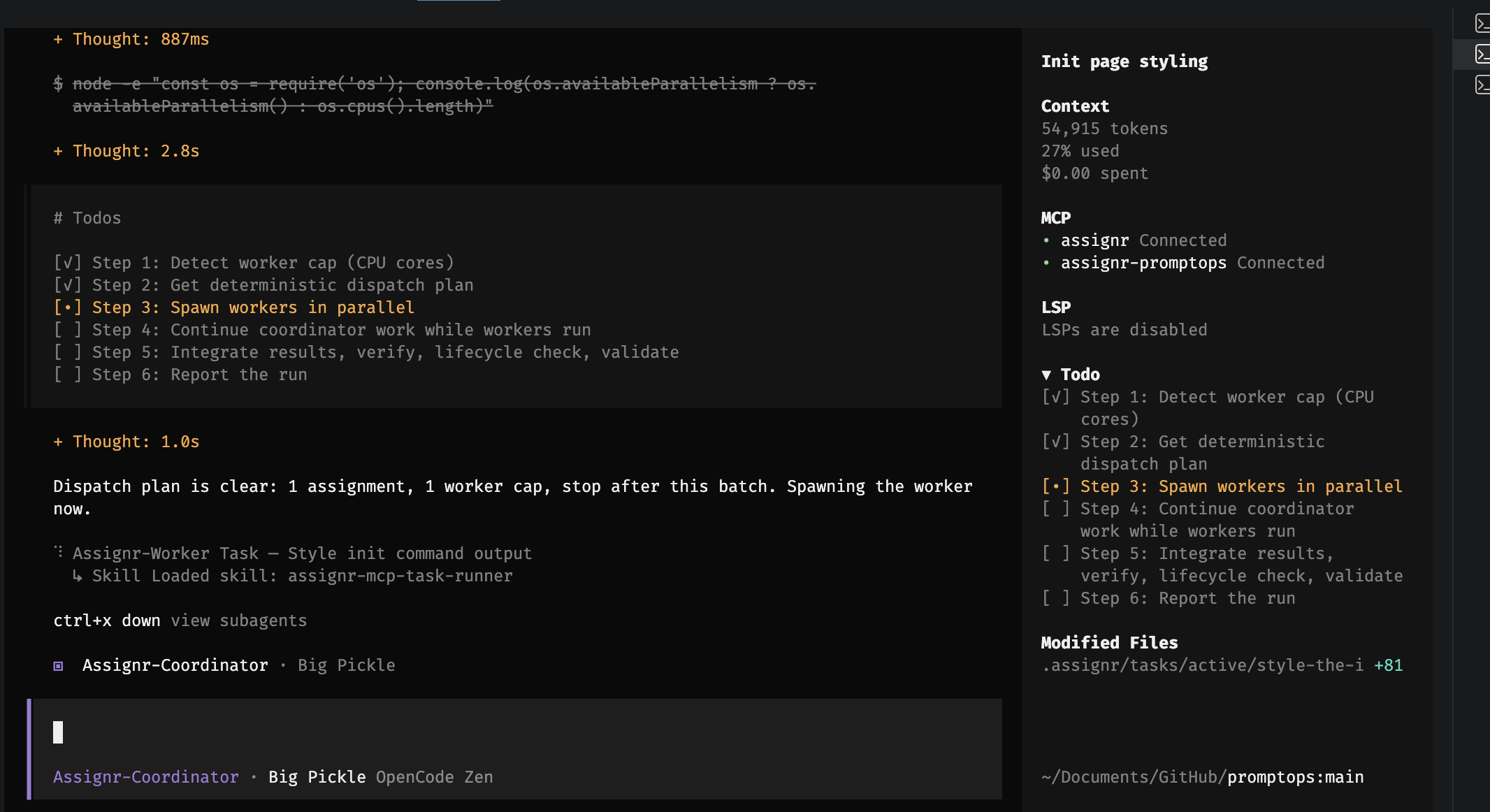
Task: Toggle sidebar checkbox for Step 6 Report the run
Action: [1055, 598]
